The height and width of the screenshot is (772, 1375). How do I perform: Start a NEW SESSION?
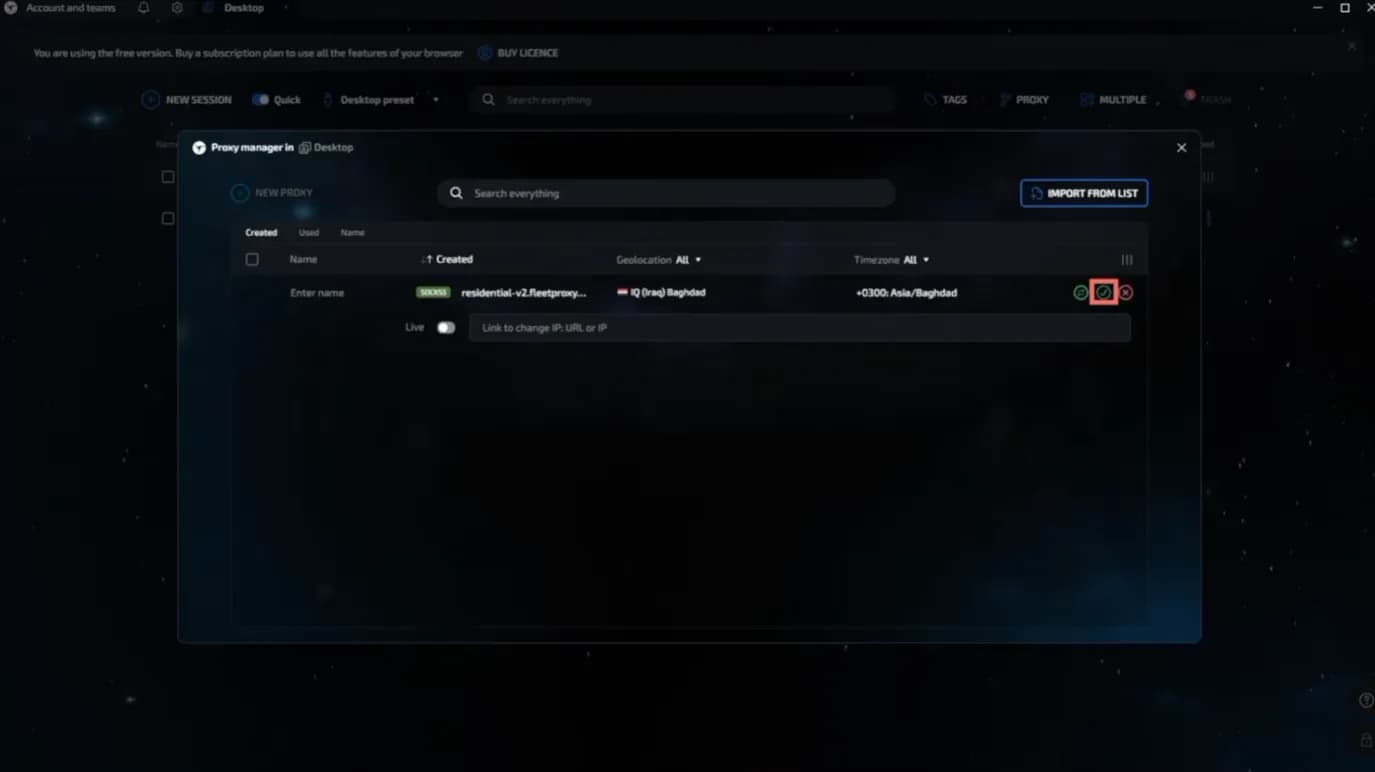(x=187, y=100)
